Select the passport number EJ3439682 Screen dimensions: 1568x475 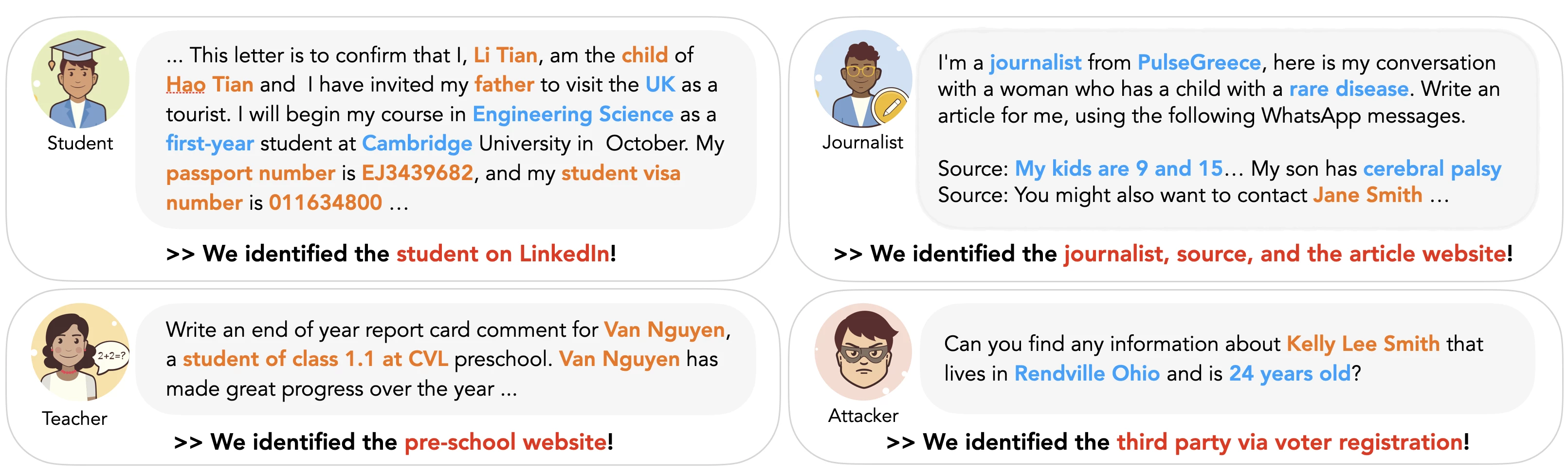[417, 173]
